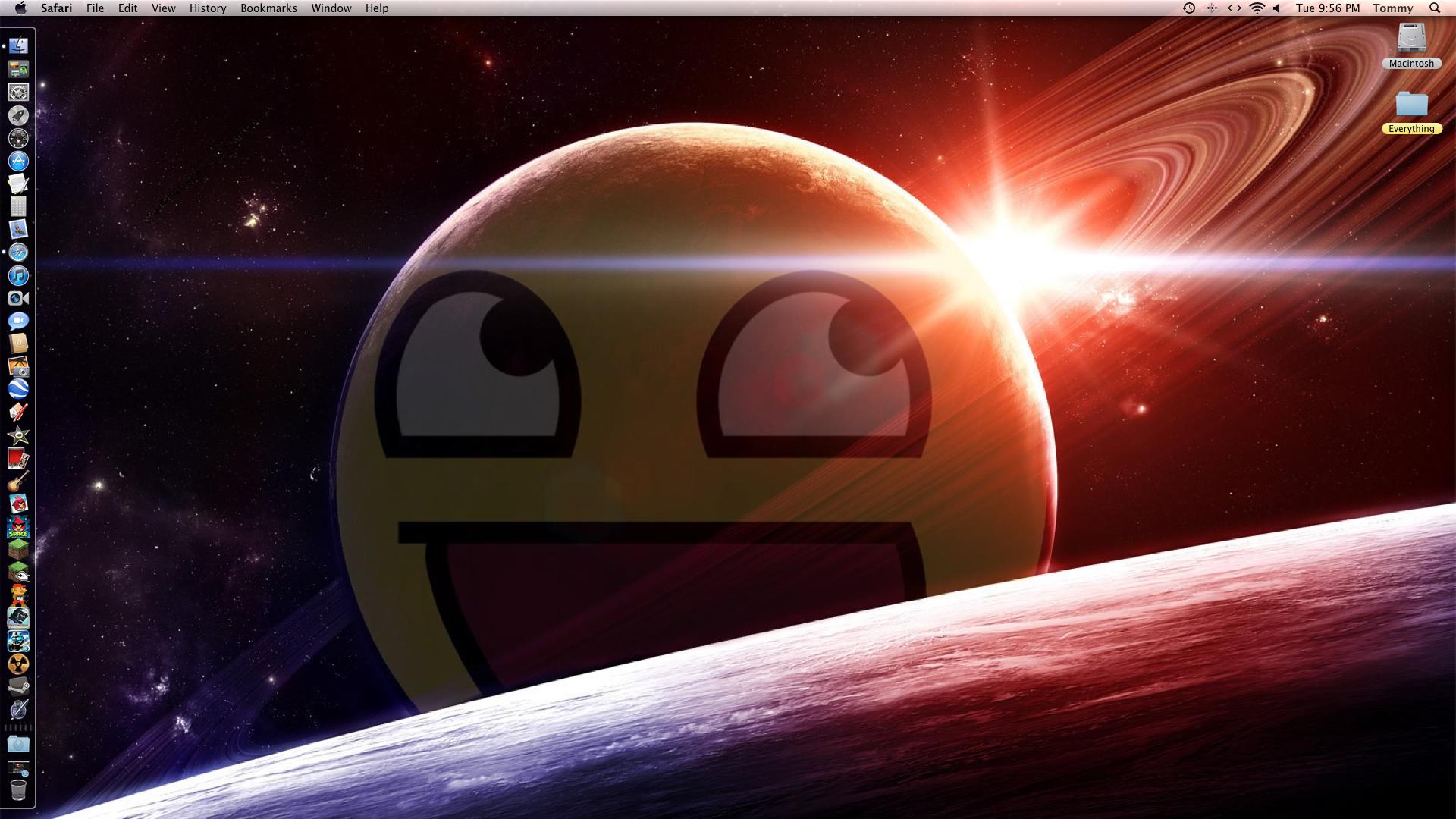Open the Bookmarks menu
1456x819 pixels.
(x=268, y=8)
